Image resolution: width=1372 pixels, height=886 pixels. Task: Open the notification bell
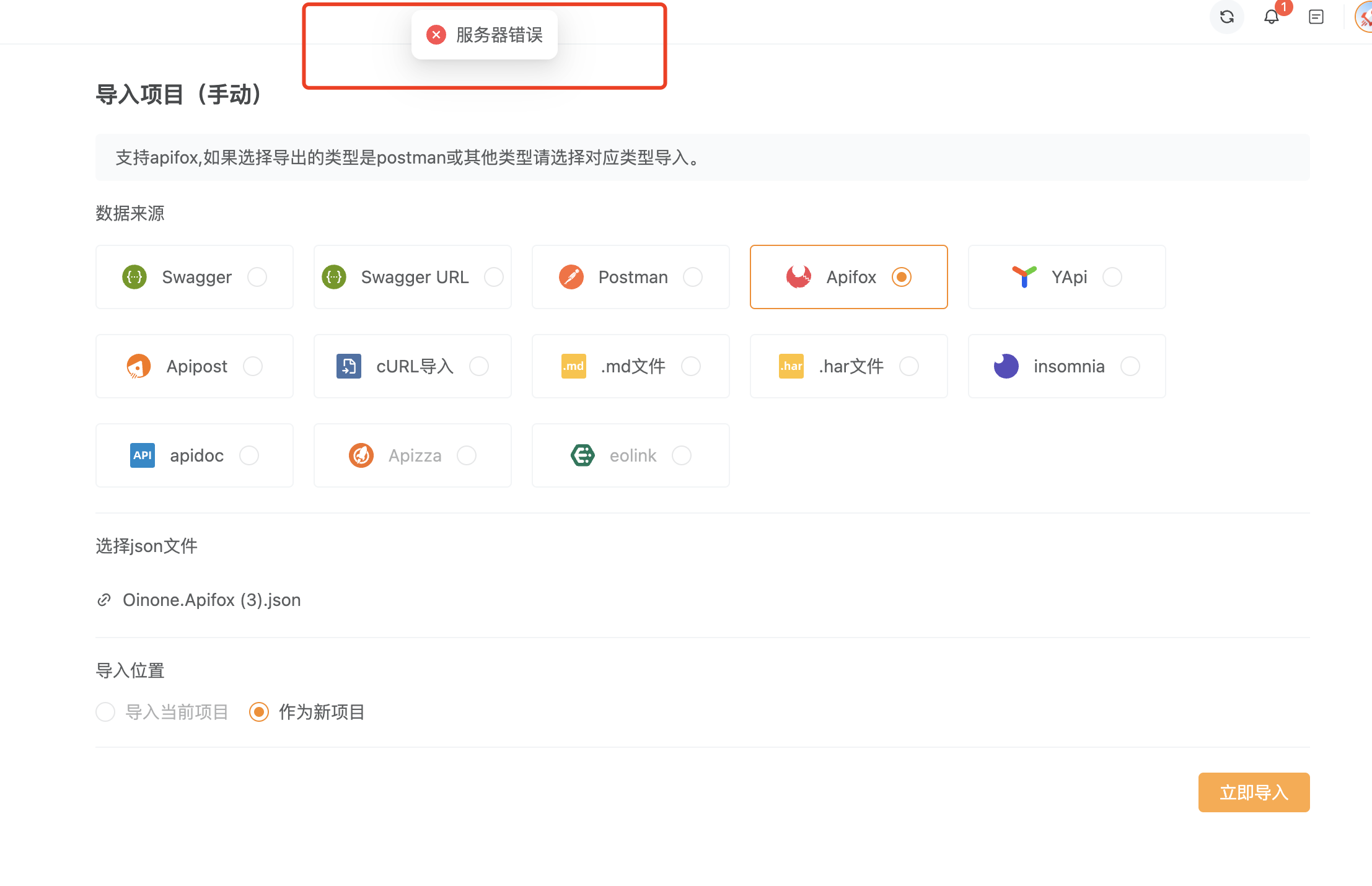tap(1271, 17)
